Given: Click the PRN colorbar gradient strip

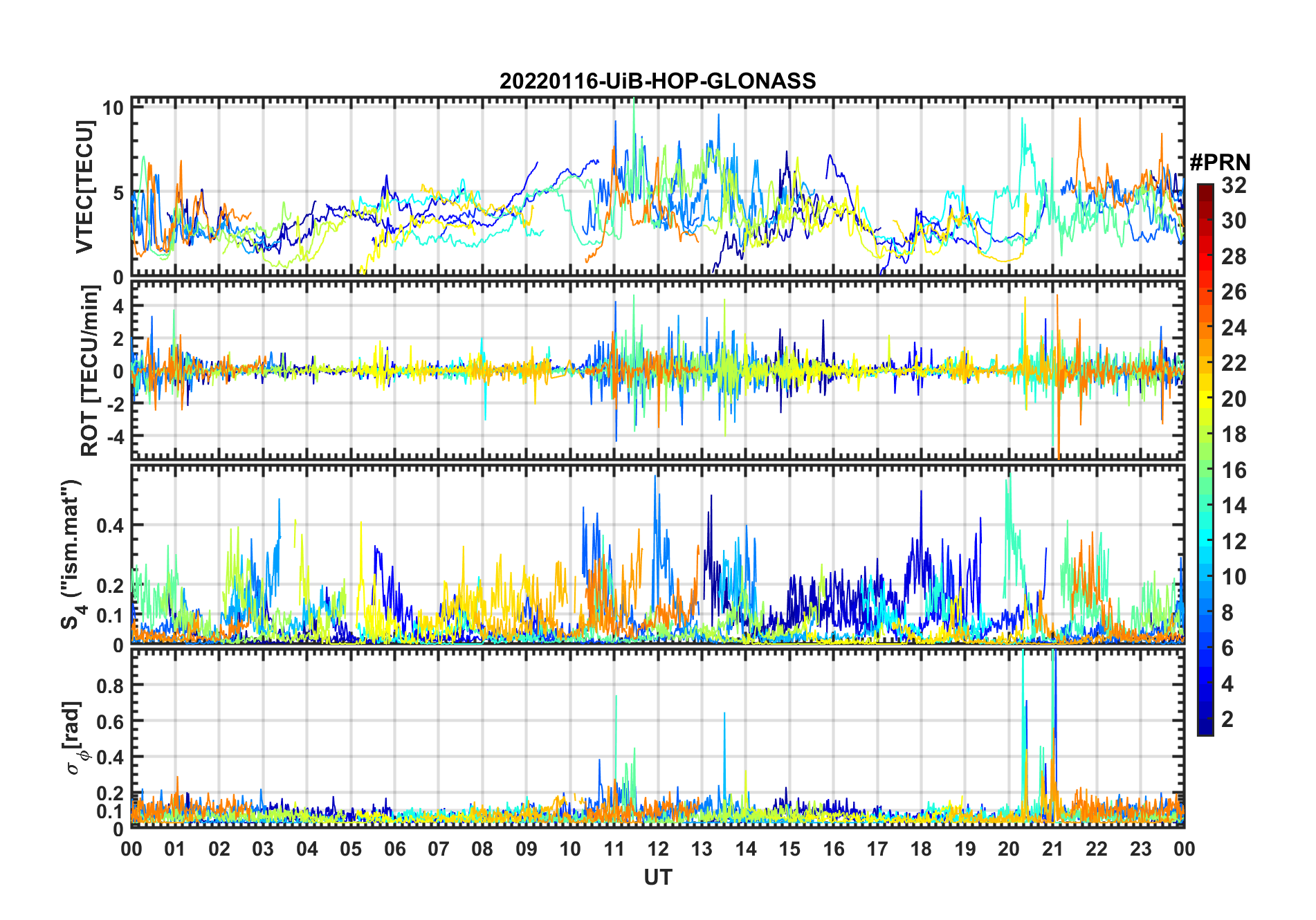Looking at the screenshot, I should 1205,459.
